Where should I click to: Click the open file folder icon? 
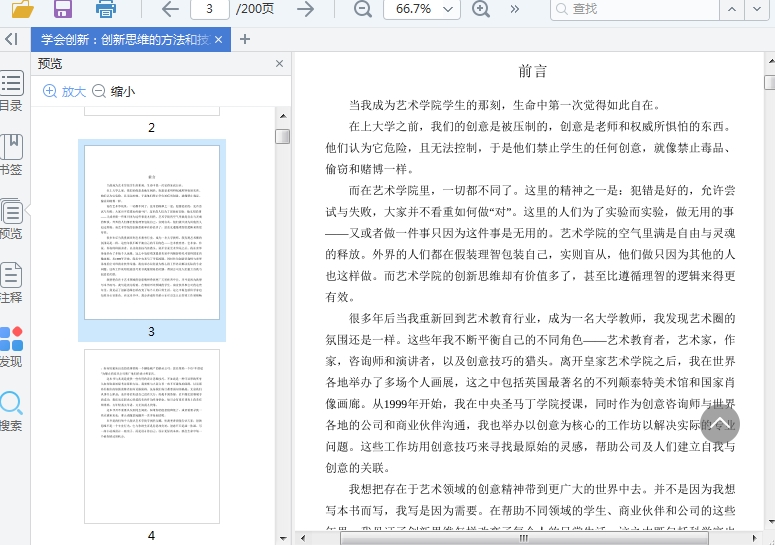(x=21, y=9)
